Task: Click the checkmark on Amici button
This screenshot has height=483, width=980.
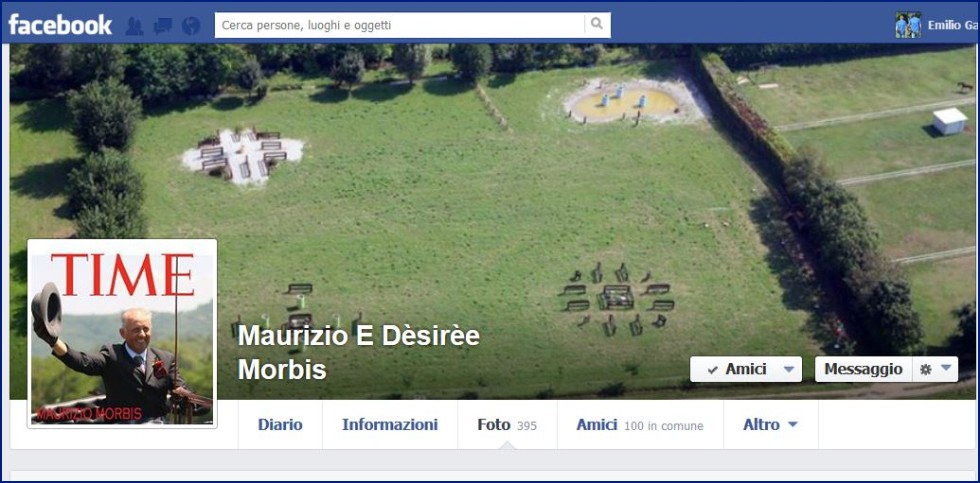Action: click(712, 370)
